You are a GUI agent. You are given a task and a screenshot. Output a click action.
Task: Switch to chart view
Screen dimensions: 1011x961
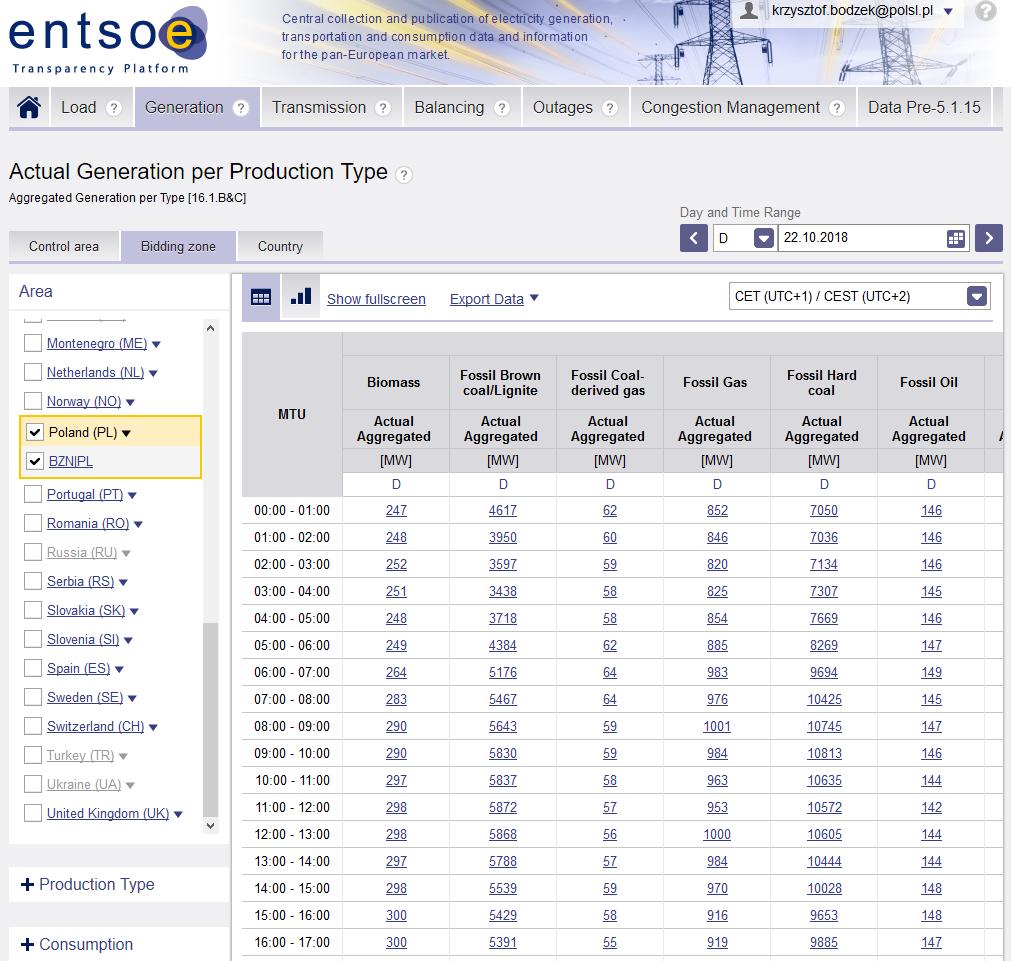(300, 297)
